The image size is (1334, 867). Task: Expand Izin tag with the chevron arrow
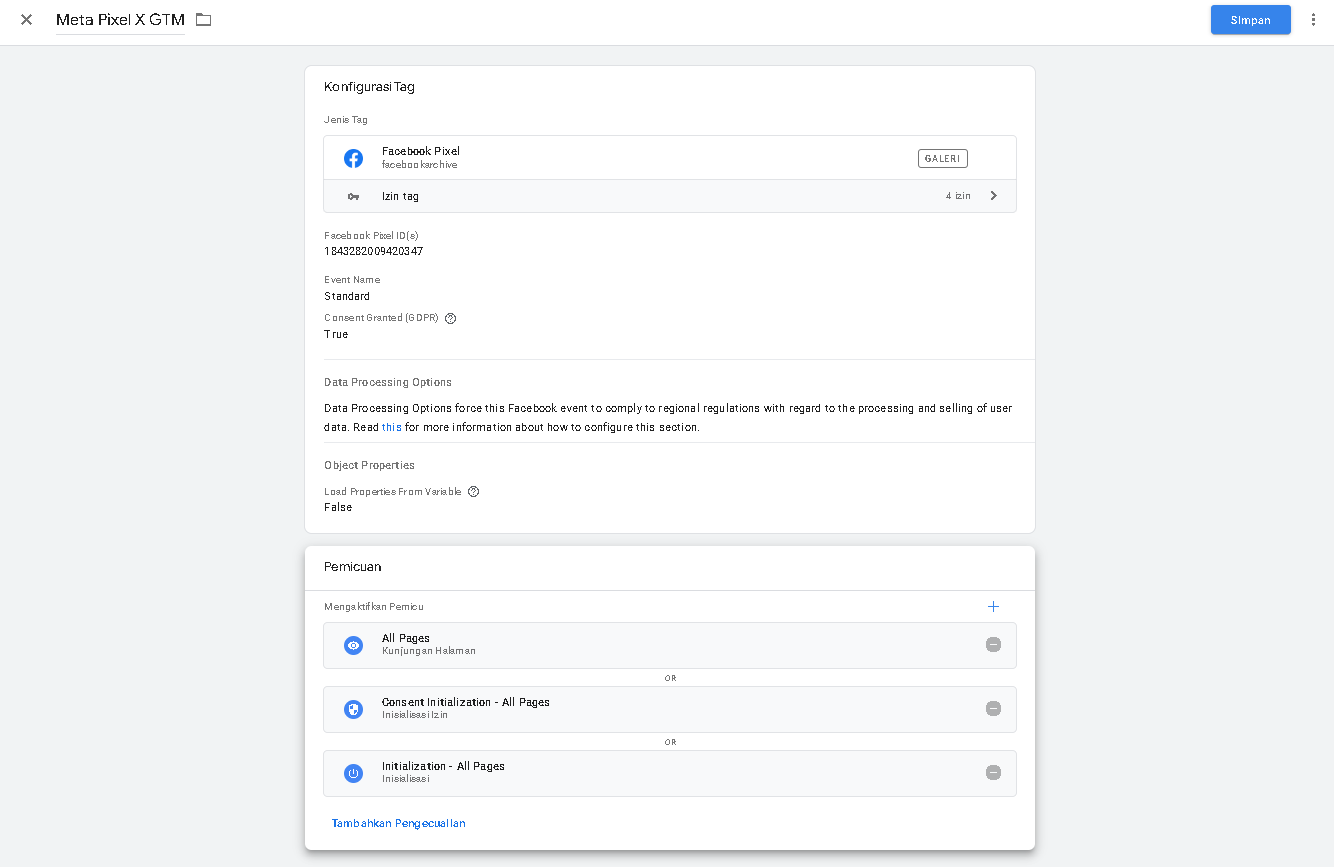(x=993, y=196)
